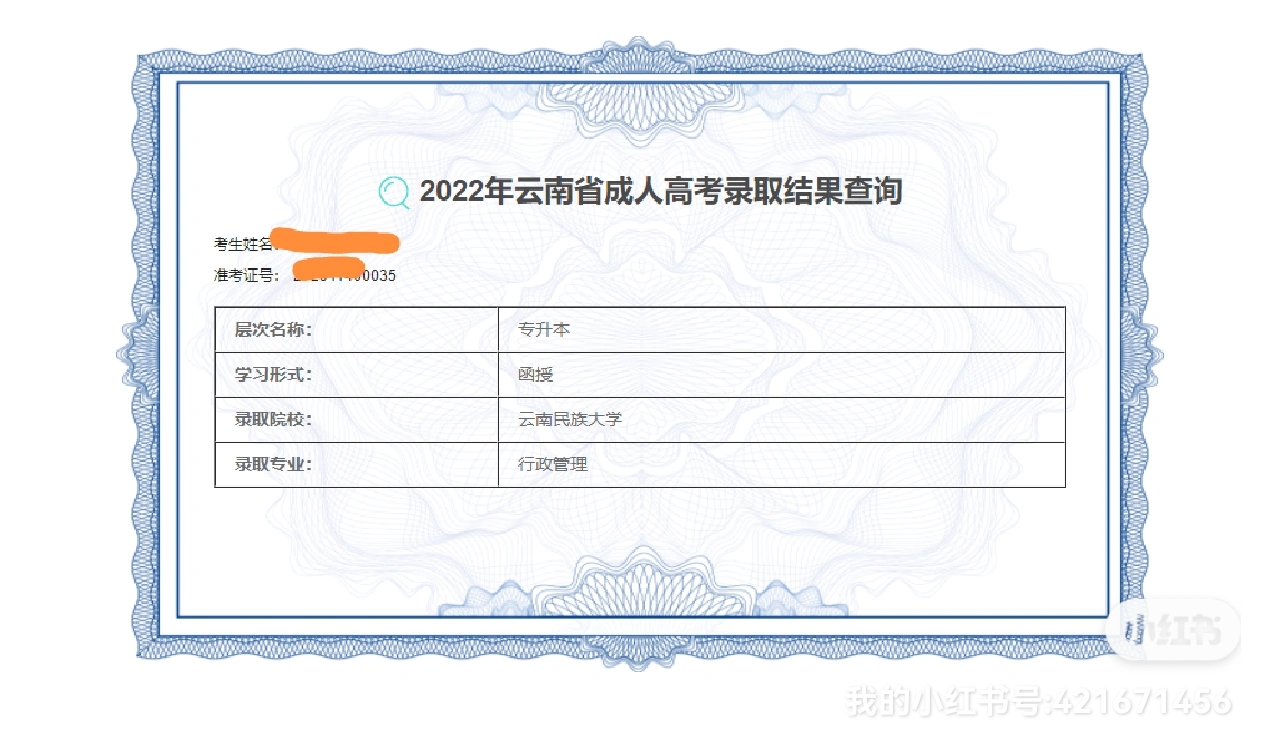Select the 层次名称 table cell
Image resolution: width=1280 pixels, height=755 pixels.
pos(357,330)
